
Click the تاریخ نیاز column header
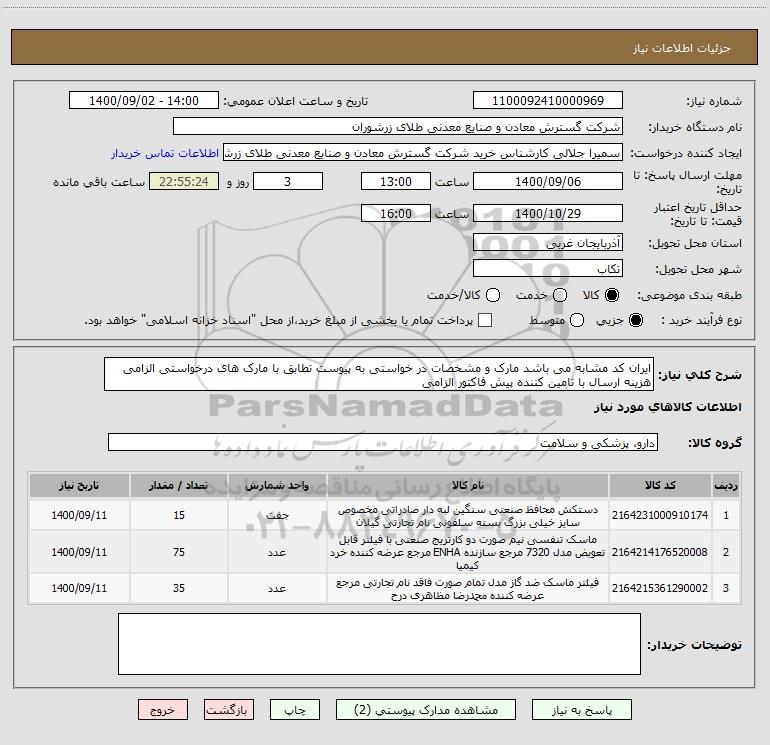click(x=79, y=486)
